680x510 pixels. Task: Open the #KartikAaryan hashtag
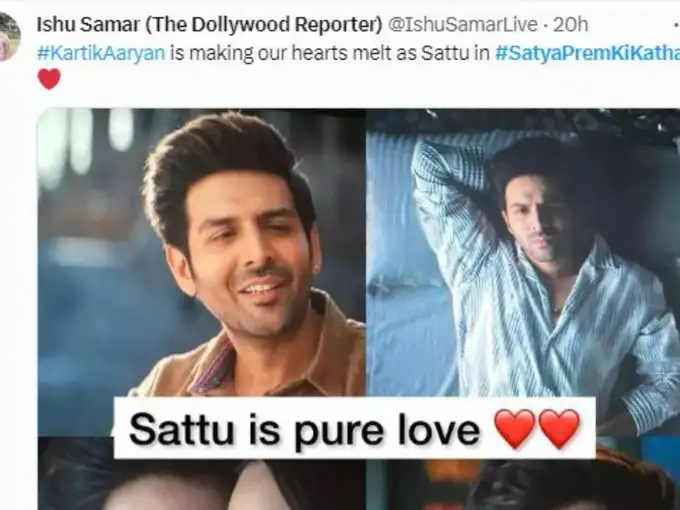coord(101,53)
